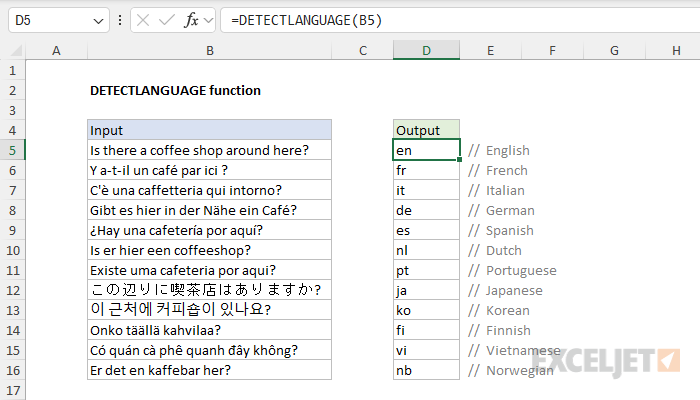Click the Japanese sentence cell in row 12

[x=209, y=290]
